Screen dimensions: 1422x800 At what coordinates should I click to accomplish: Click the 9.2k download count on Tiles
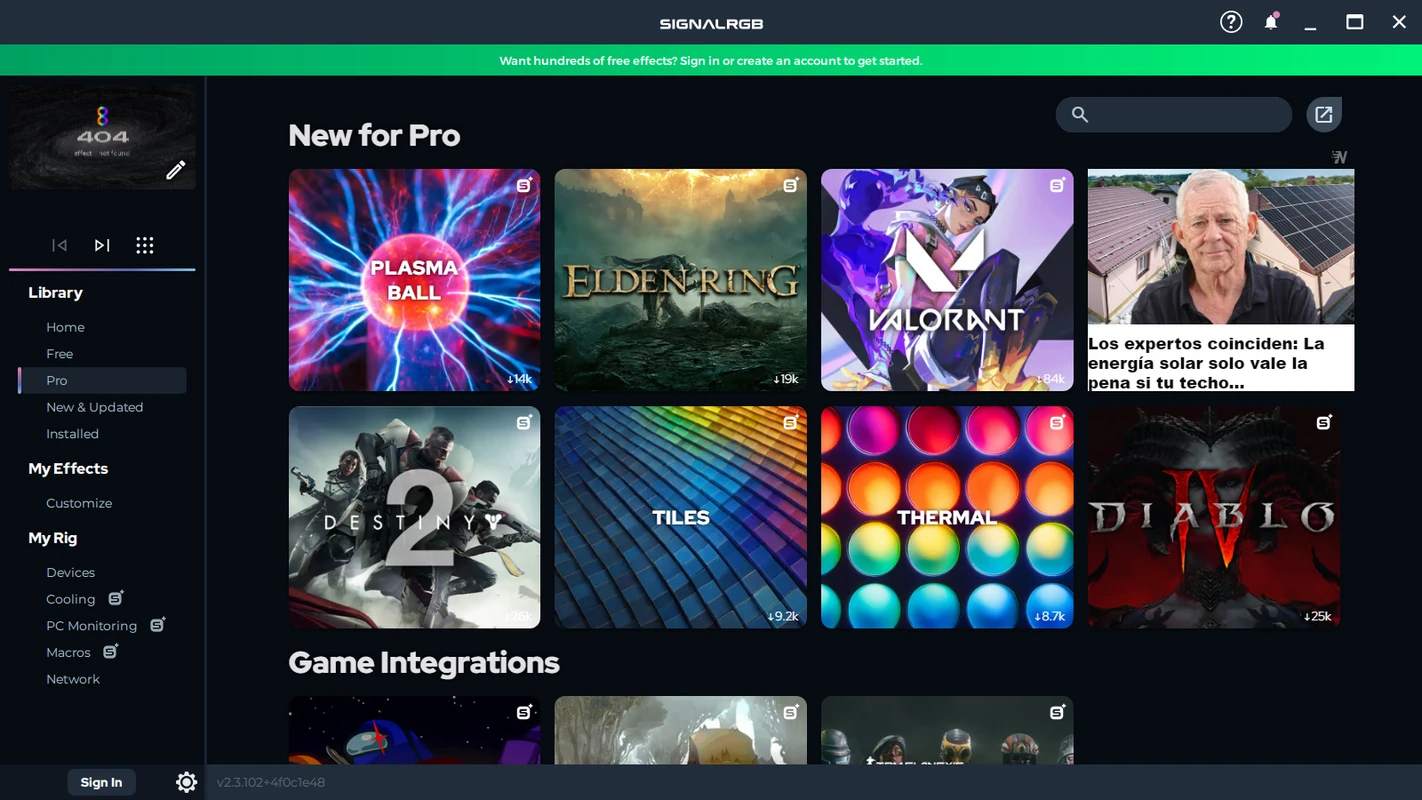tap(783, 616)
